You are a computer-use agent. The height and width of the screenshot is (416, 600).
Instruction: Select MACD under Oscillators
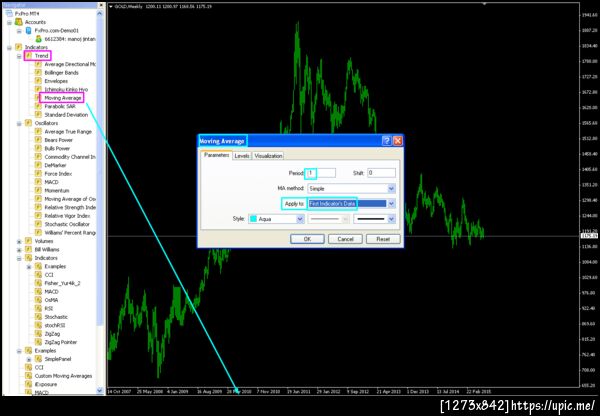51,182
